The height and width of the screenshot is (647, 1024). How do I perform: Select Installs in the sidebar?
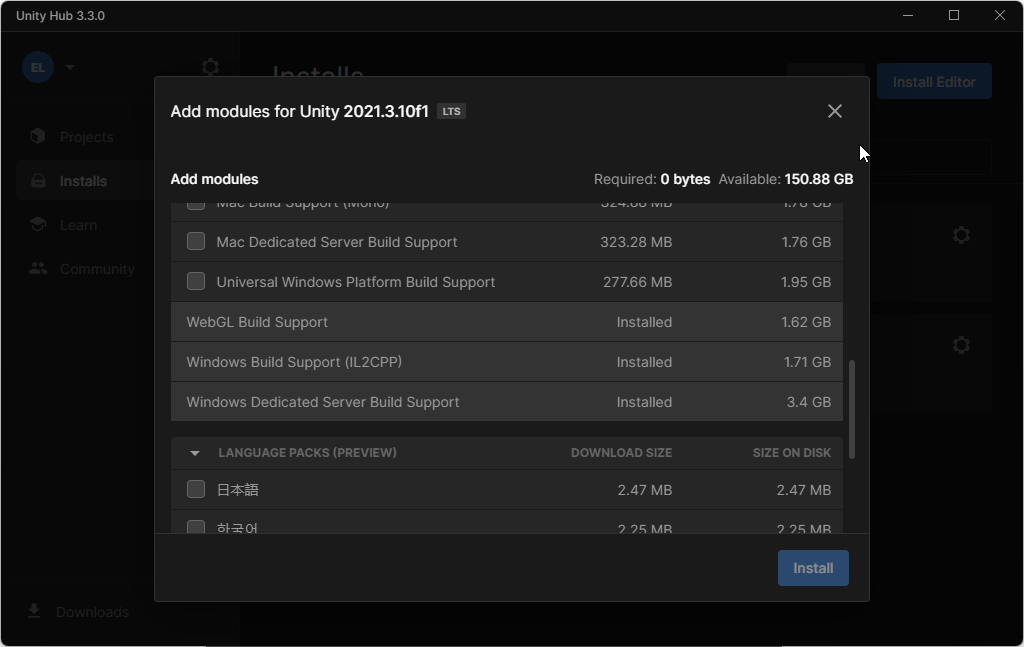85,180
